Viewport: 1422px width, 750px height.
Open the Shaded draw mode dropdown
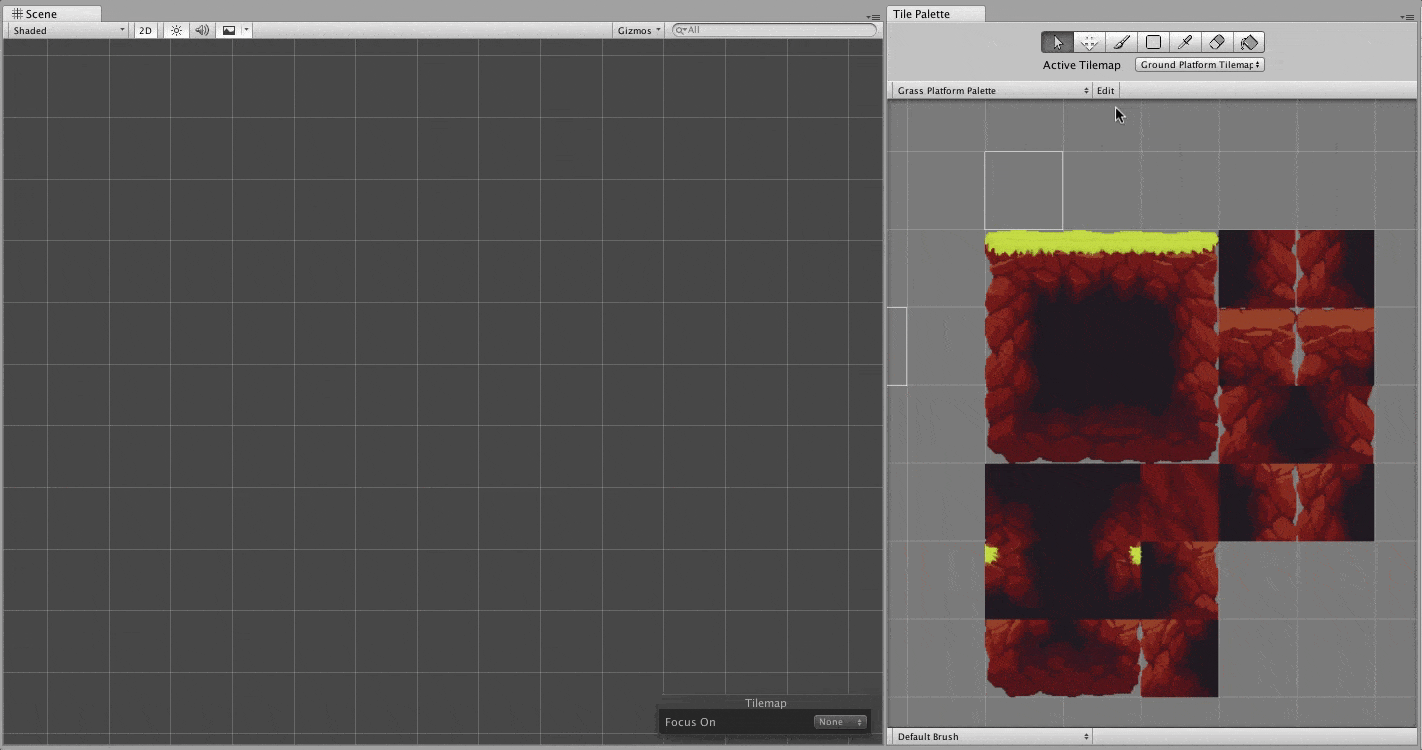[69, 31]
